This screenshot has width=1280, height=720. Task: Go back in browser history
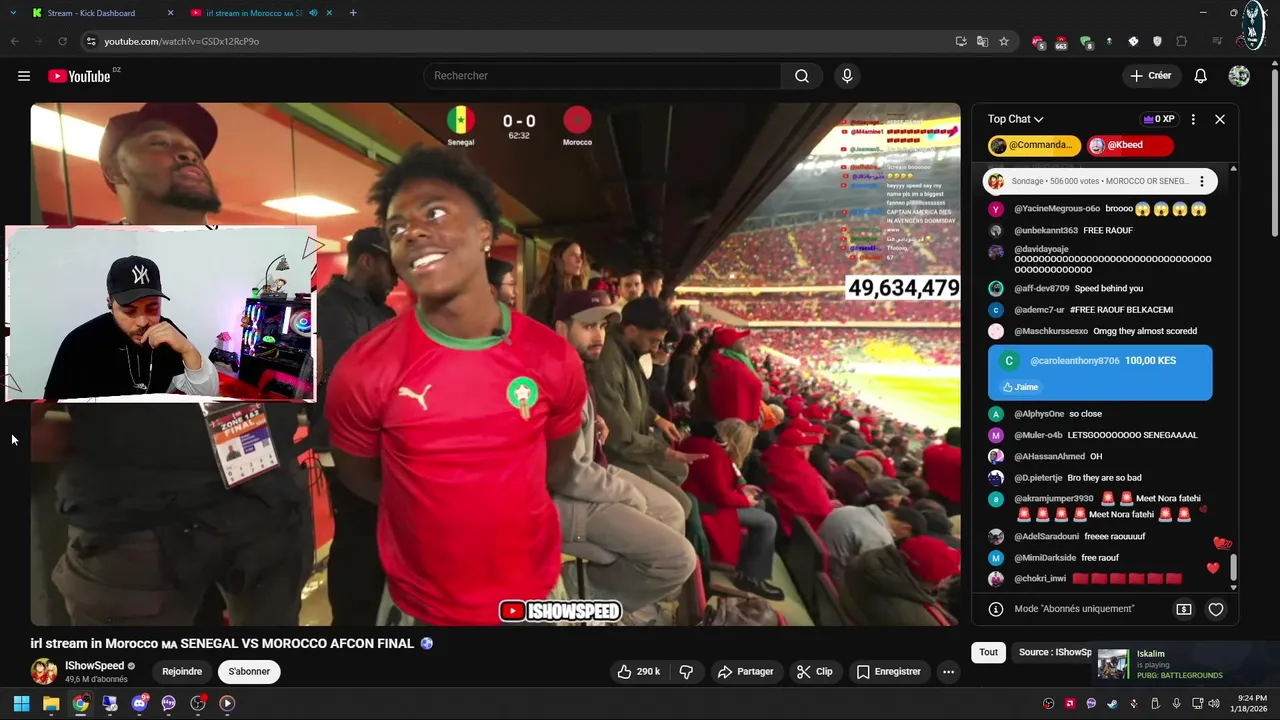coord(14,41)
